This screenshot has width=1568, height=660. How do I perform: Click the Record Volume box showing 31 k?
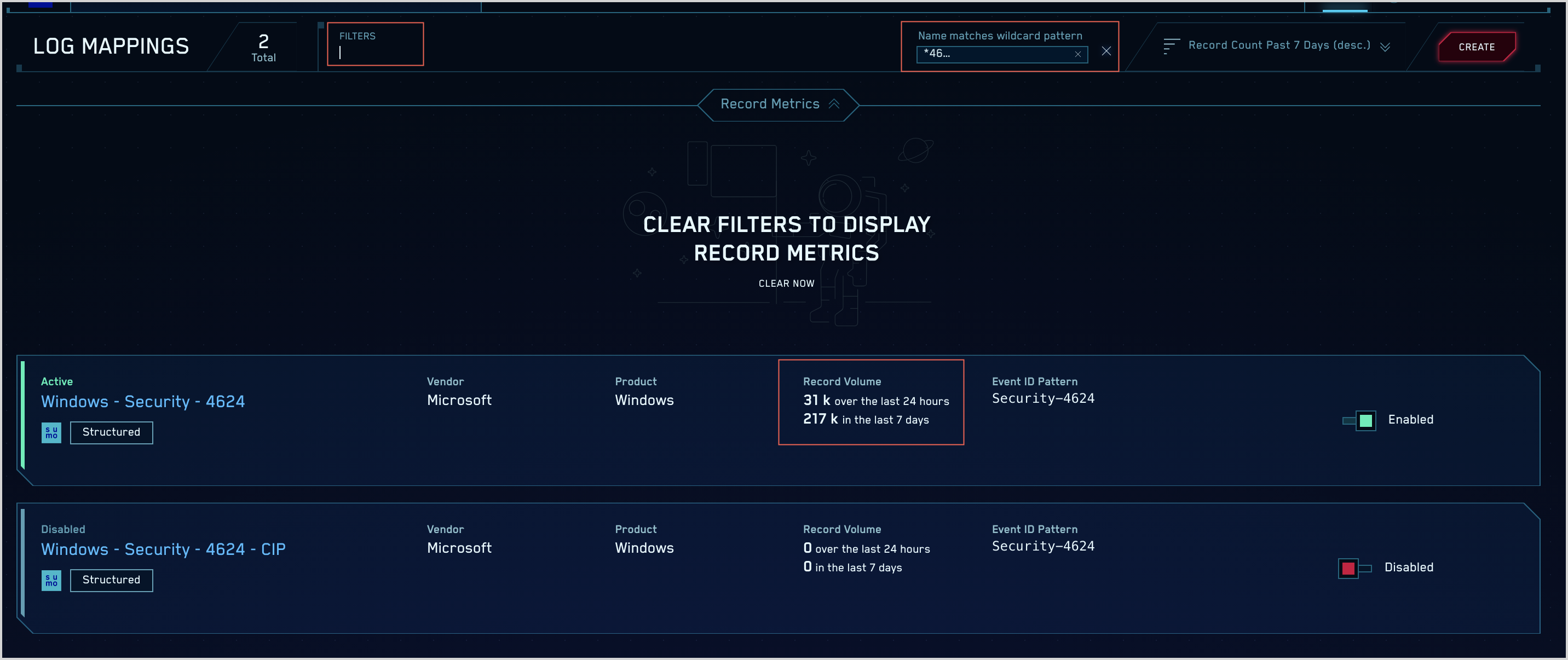(871, 402)
